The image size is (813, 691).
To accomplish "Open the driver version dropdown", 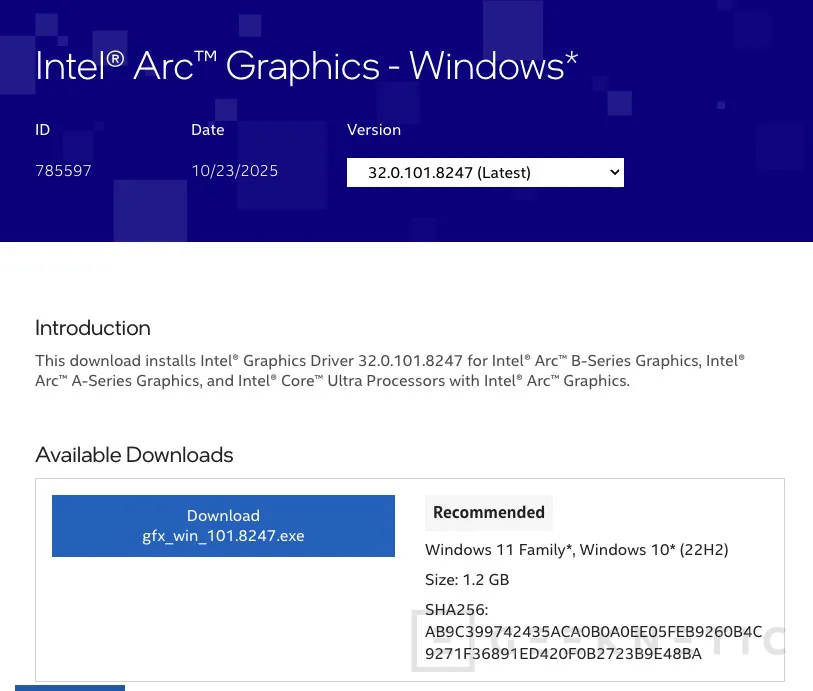I will coord(485,172).
